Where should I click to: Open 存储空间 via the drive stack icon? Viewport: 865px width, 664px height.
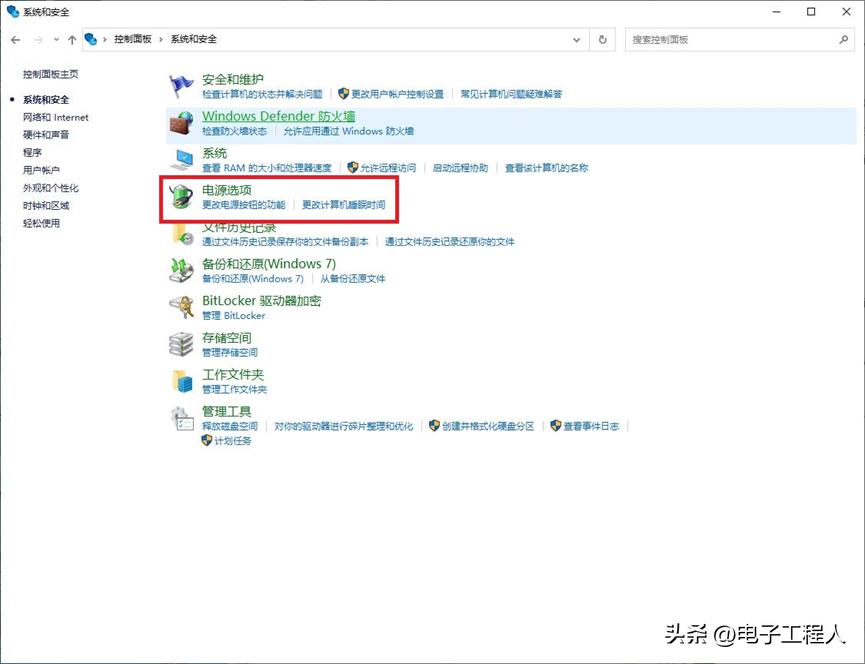(182, 344)
